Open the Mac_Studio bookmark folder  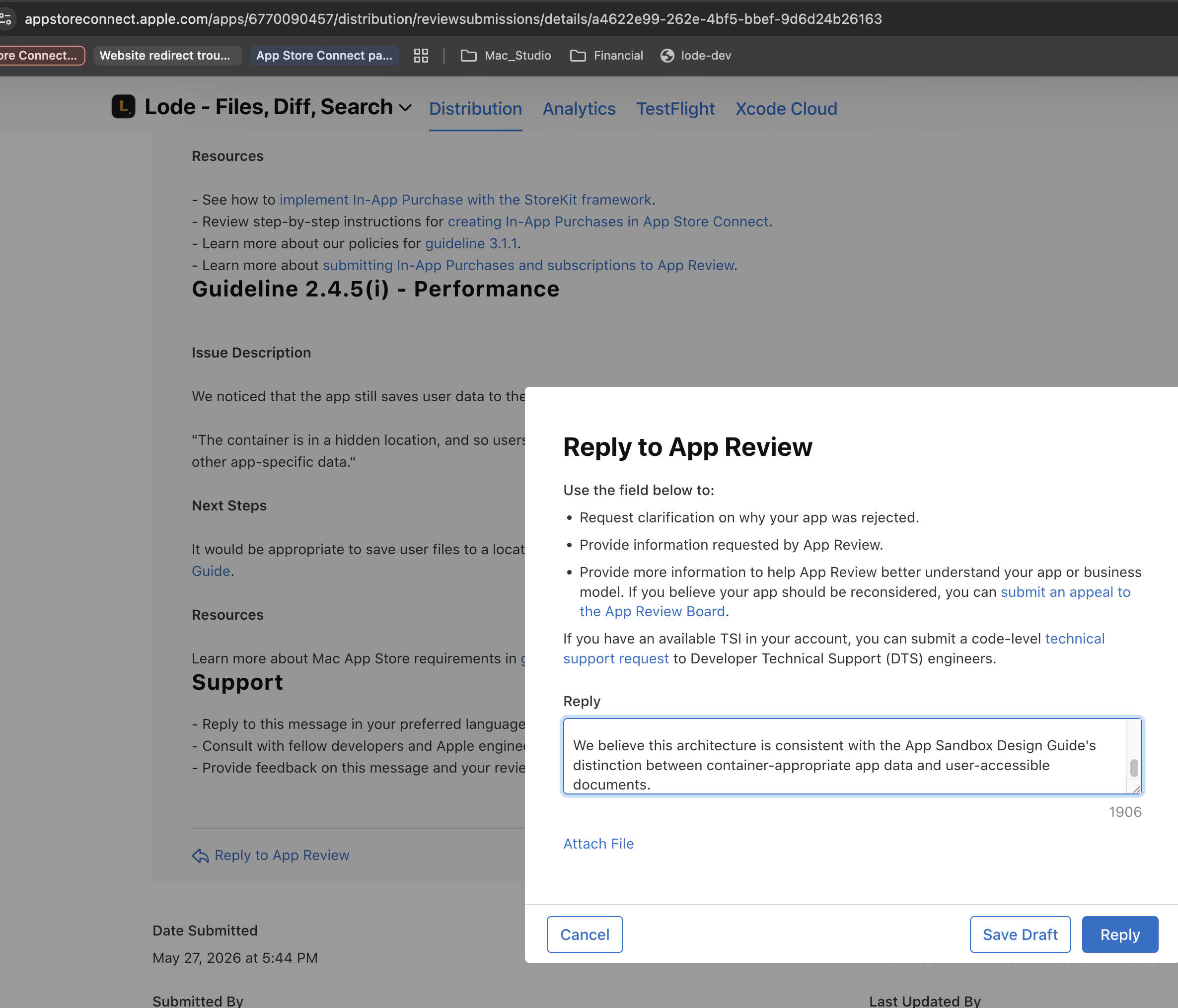click(506, 55)
